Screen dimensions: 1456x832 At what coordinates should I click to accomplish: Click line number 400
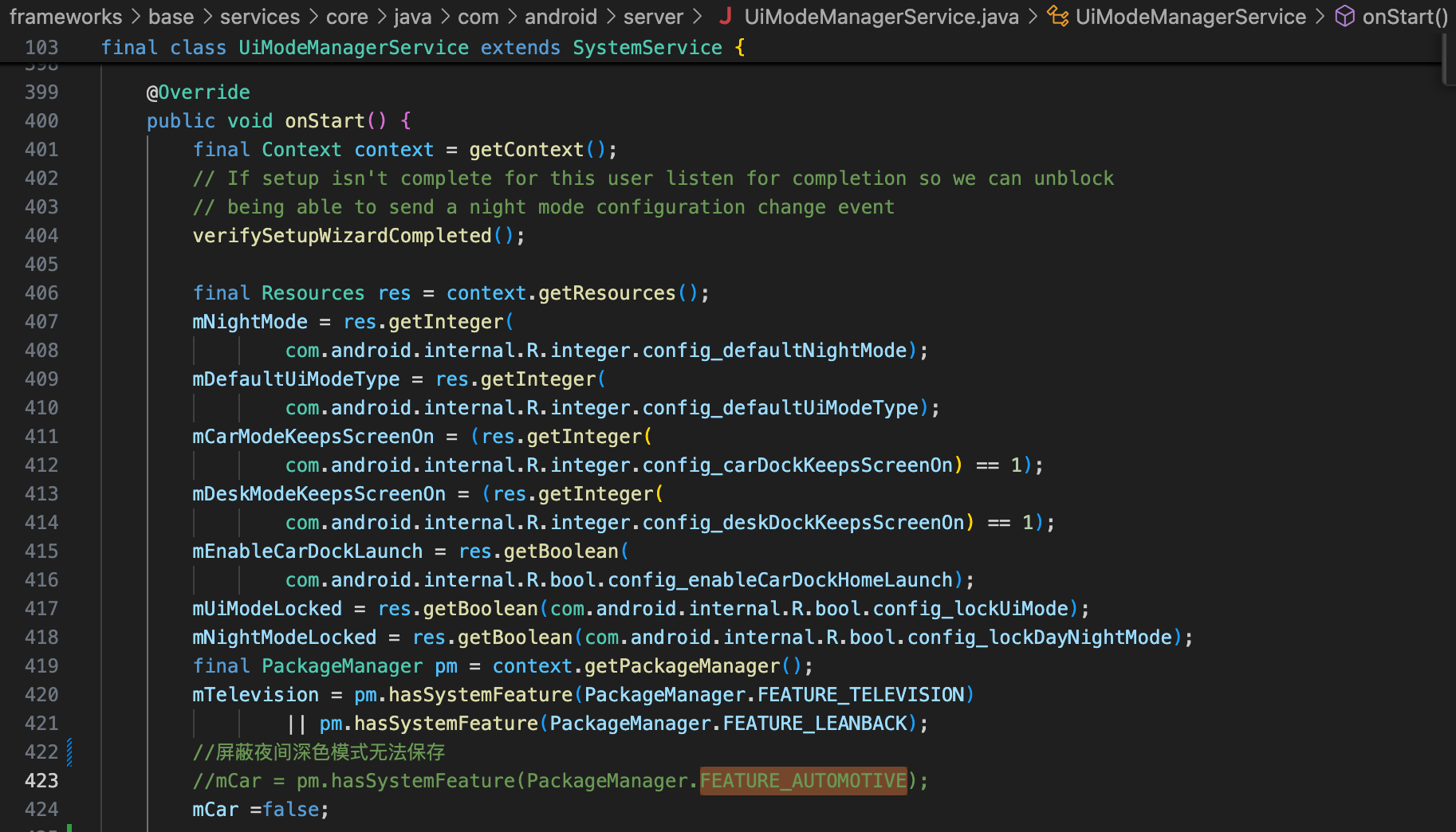[41, 121]
